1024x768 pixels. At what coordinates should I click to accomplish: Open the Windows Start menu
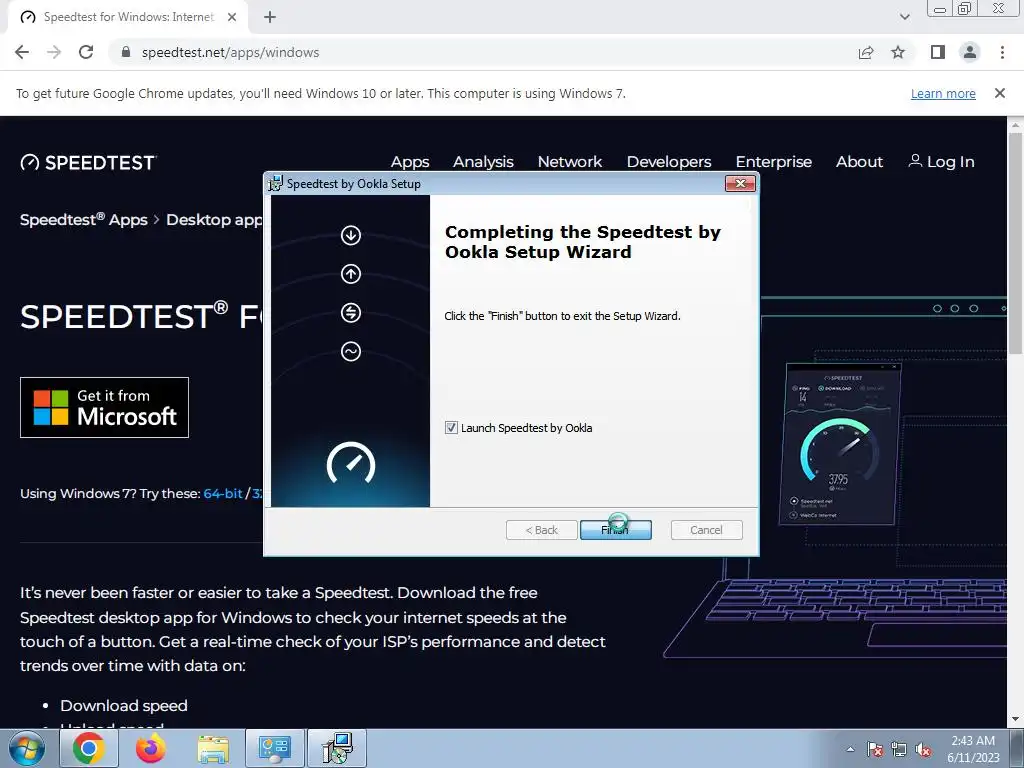click(x=26, y=748)
